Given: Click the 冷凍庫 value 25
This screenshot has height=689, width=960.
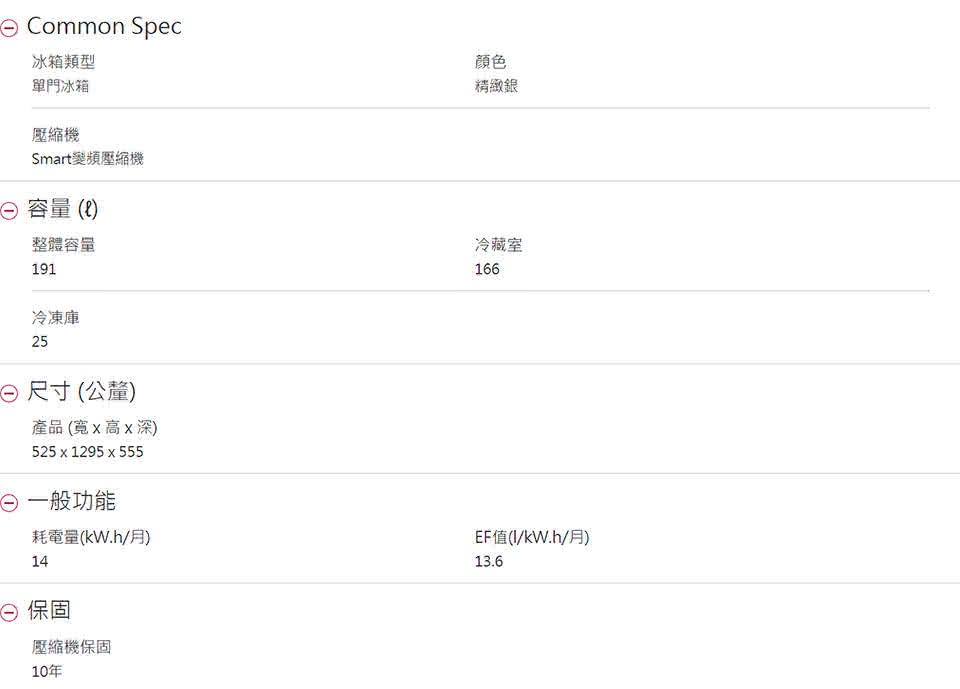Looking at the screenshot, I should 40,342.
